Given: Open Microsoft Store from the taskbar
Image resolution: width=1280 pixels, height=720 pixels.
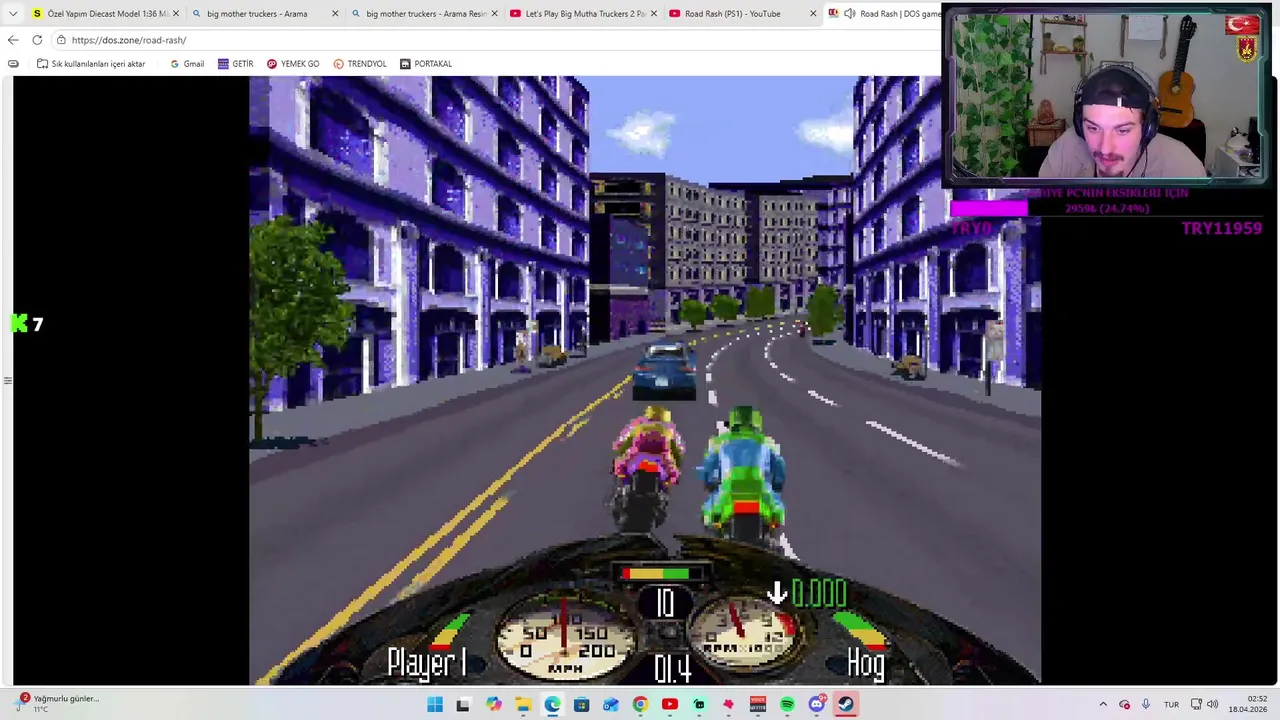Looking at the screenshot, I should 581,704.
